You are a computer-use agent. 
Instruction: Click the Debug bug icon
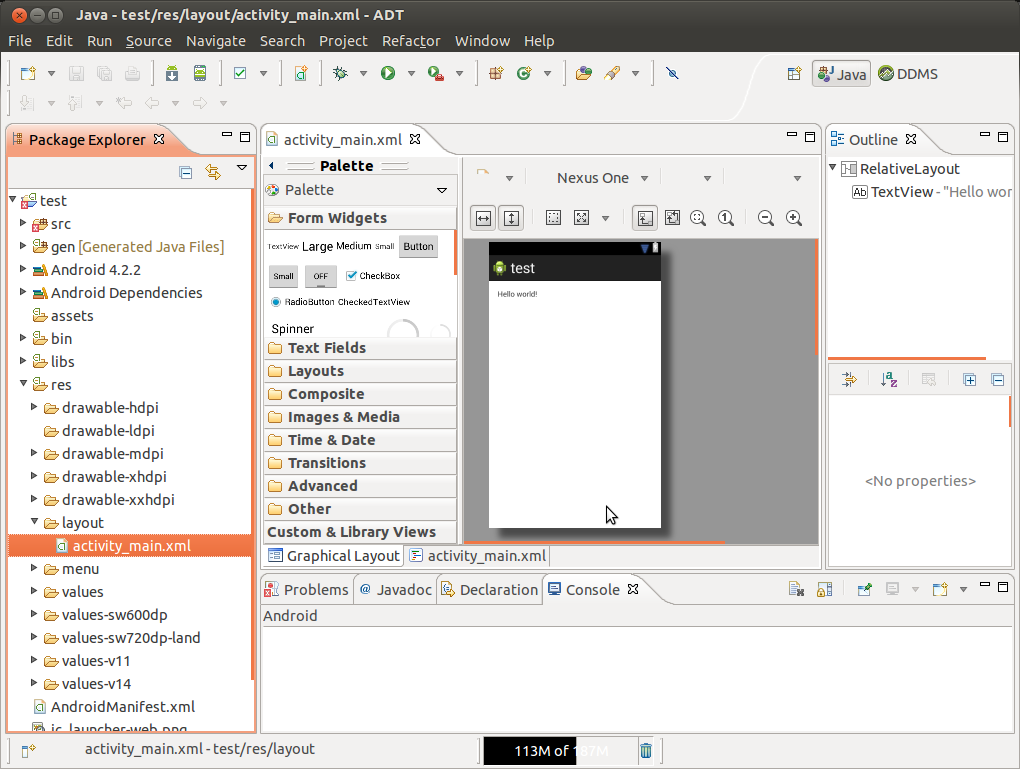(340, 74)
